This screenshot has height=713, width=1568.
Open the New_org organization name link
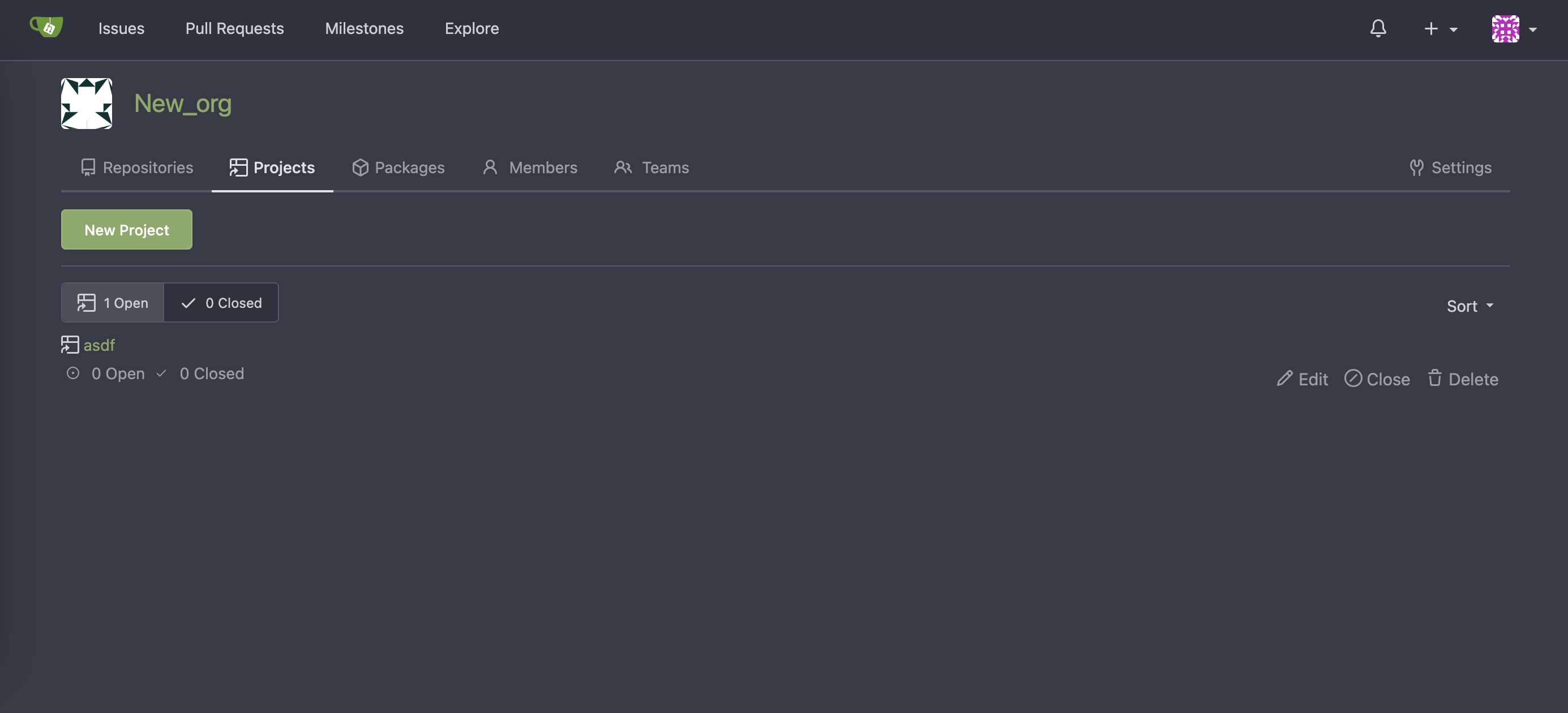pos(183,104)
